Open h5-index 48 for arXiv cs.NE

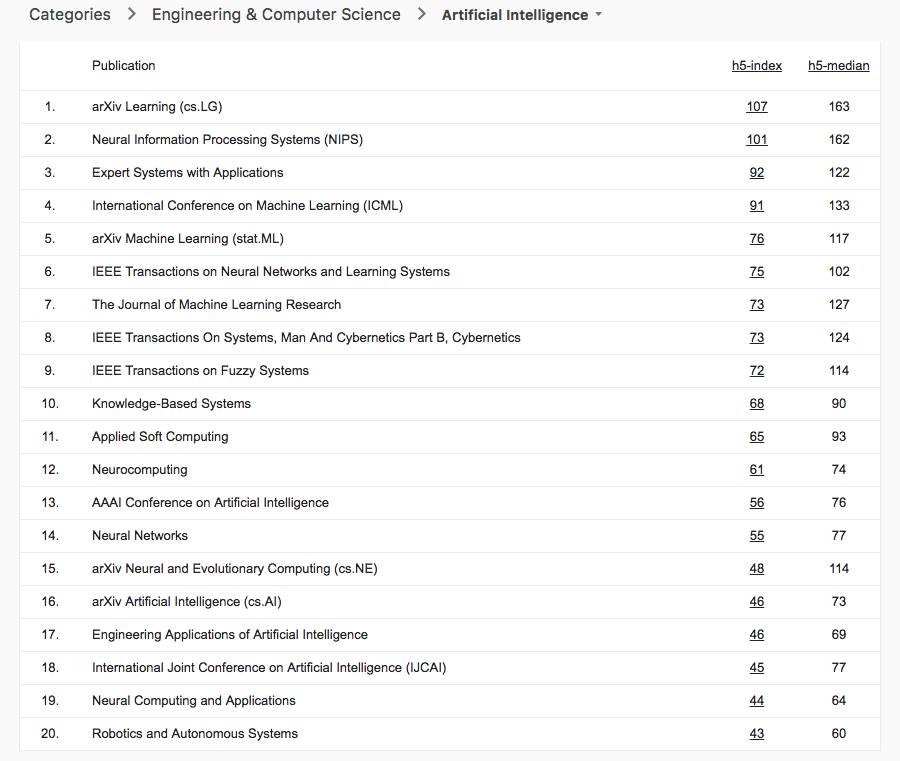[757, 569]
